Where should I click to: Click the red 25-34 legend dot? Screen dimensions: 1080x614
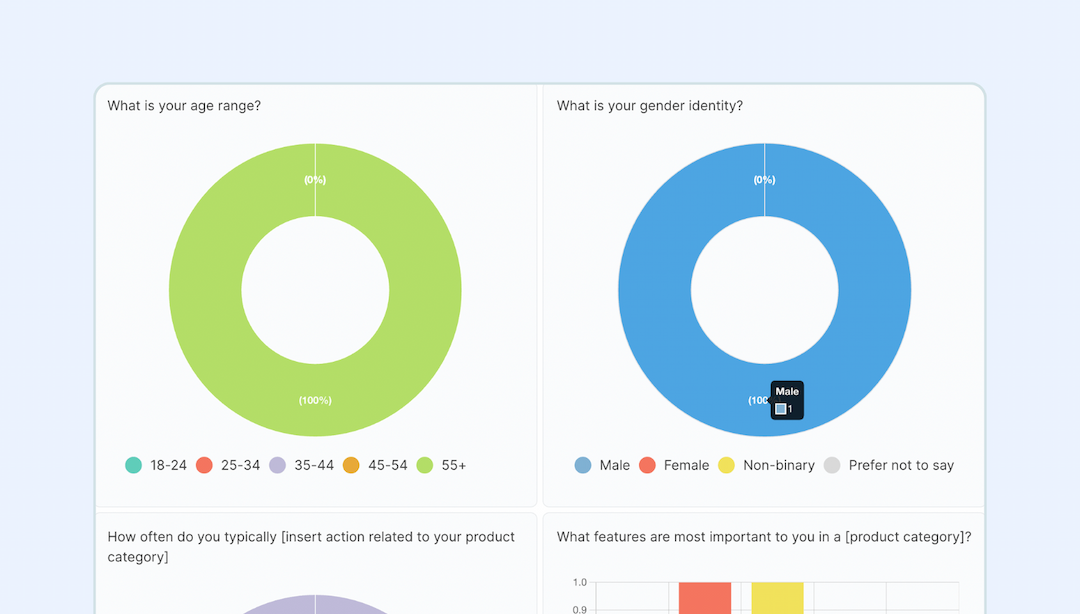205,465
